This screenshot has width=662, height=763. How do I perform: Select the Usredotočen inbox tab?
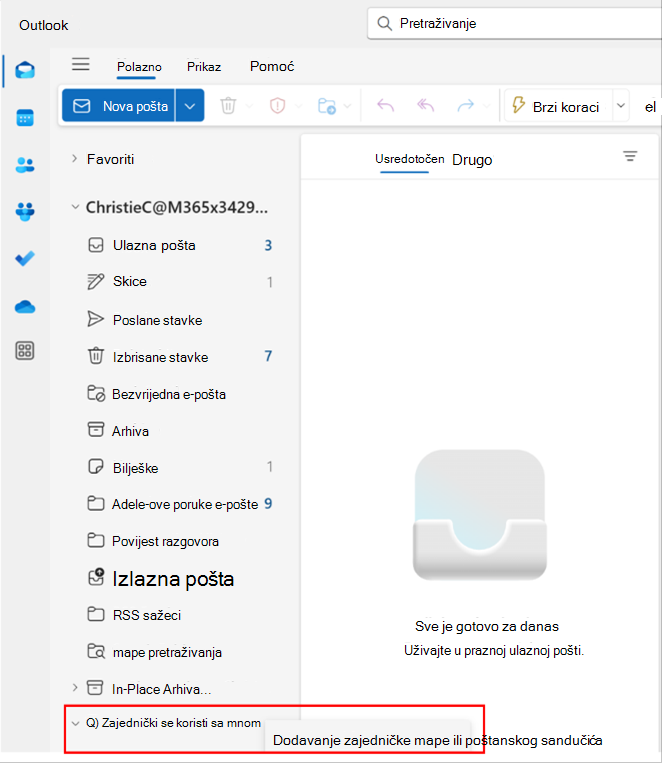(x=409, y=159)
